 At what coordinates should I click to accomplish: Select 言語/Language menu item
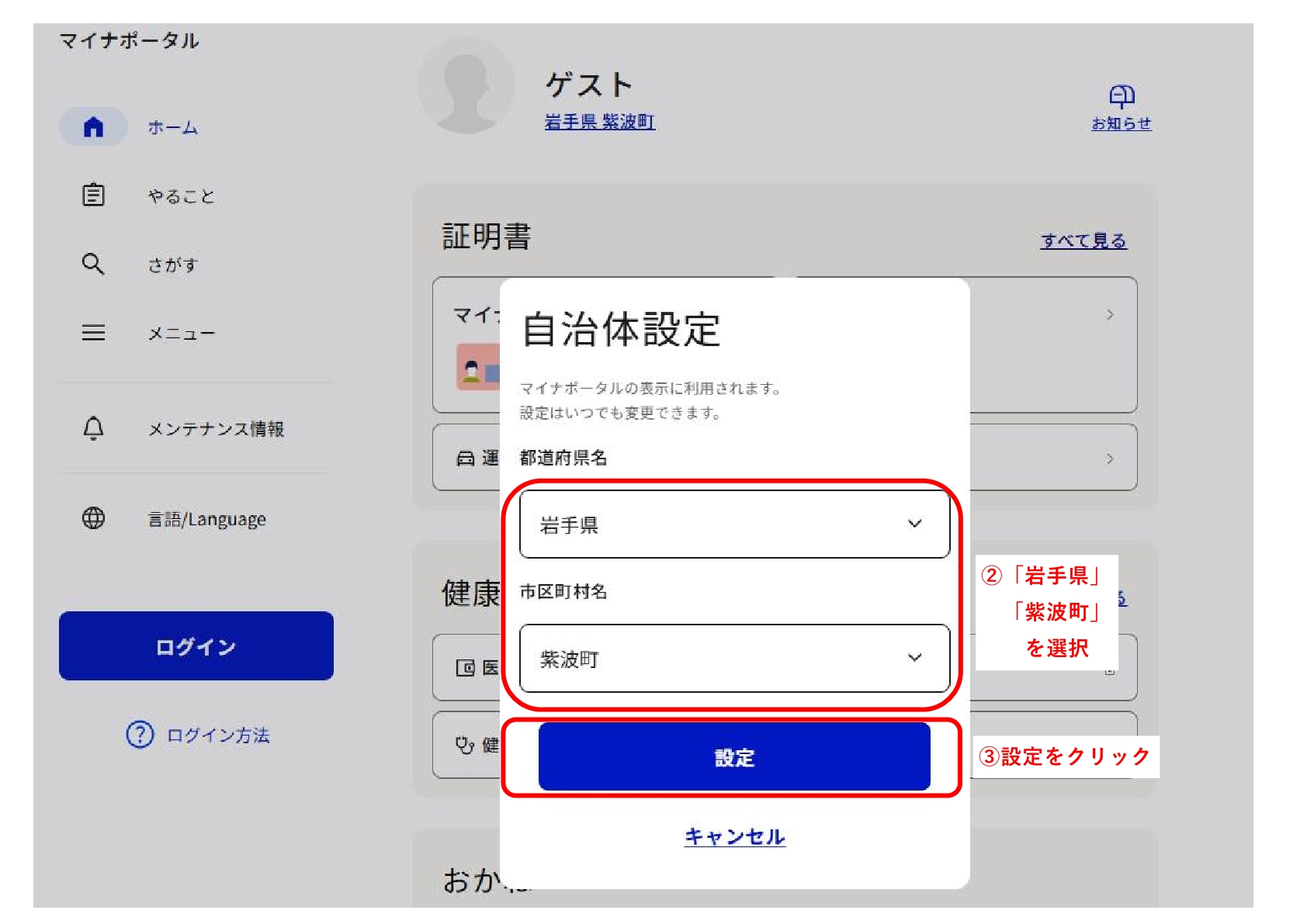click(206, 519)
